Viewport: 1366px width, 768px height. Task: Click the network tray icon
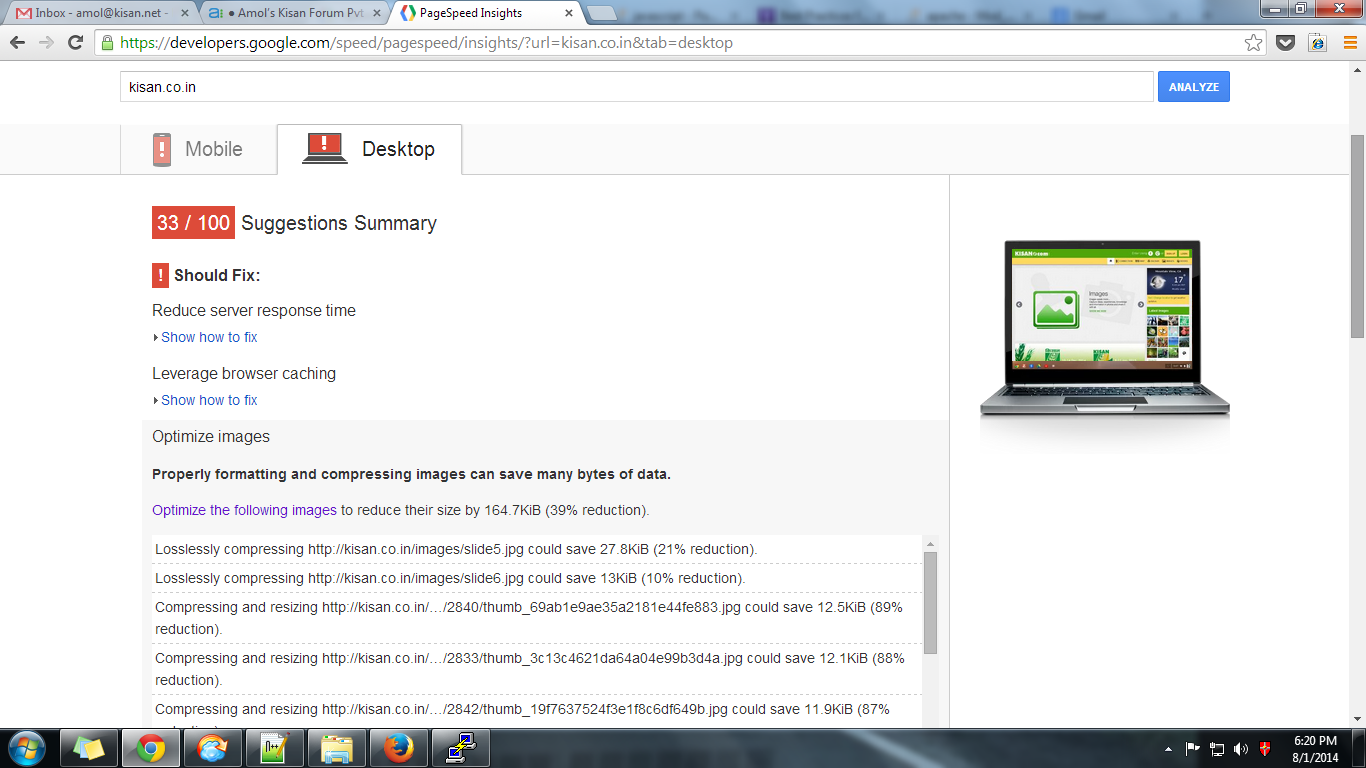1217,748
